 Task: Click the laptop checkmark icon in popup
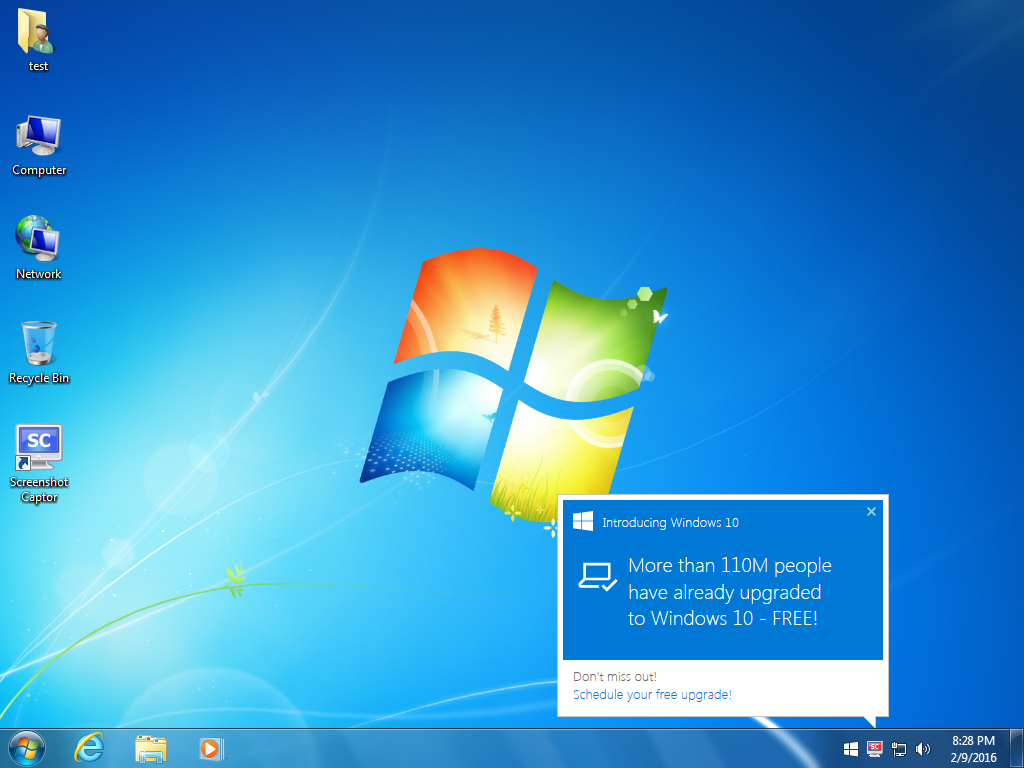[x=598, y=576]
